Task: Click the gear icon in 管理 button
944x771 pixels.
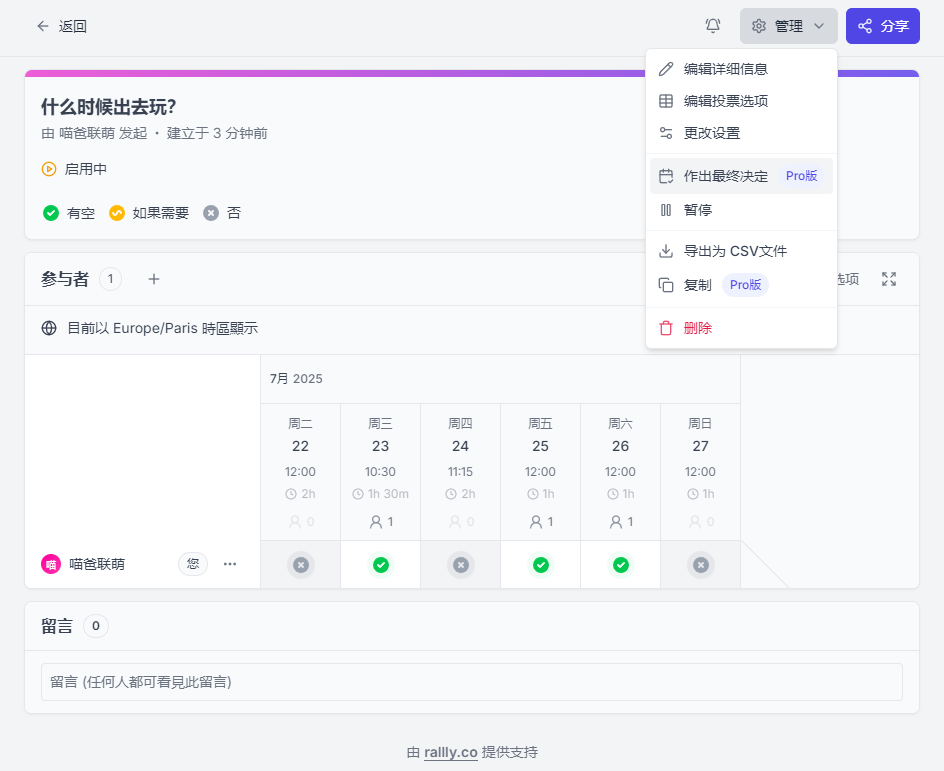Action: click(x=759, y=26)
